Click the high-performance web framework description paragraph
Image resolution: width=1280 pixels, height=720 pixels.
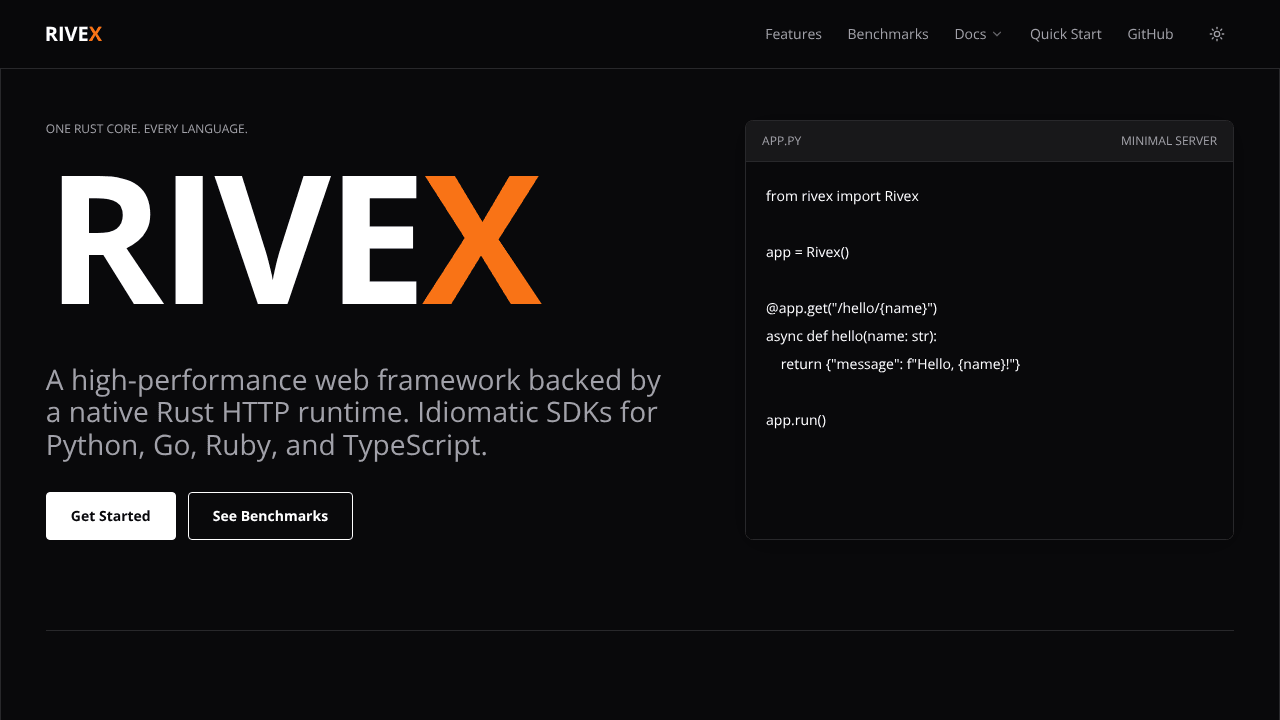[354, 412]
